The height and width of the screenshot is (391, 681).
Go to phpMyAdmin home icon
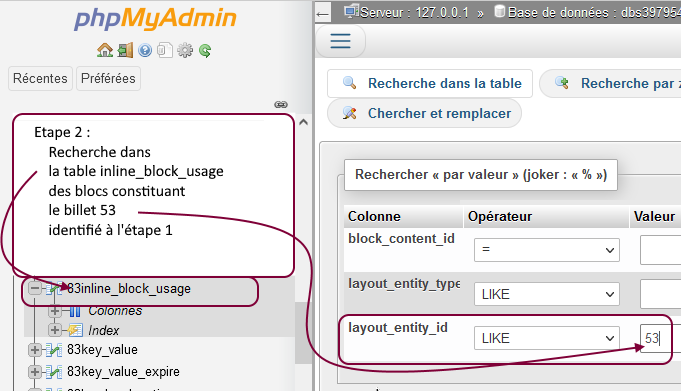pos(105,50)
